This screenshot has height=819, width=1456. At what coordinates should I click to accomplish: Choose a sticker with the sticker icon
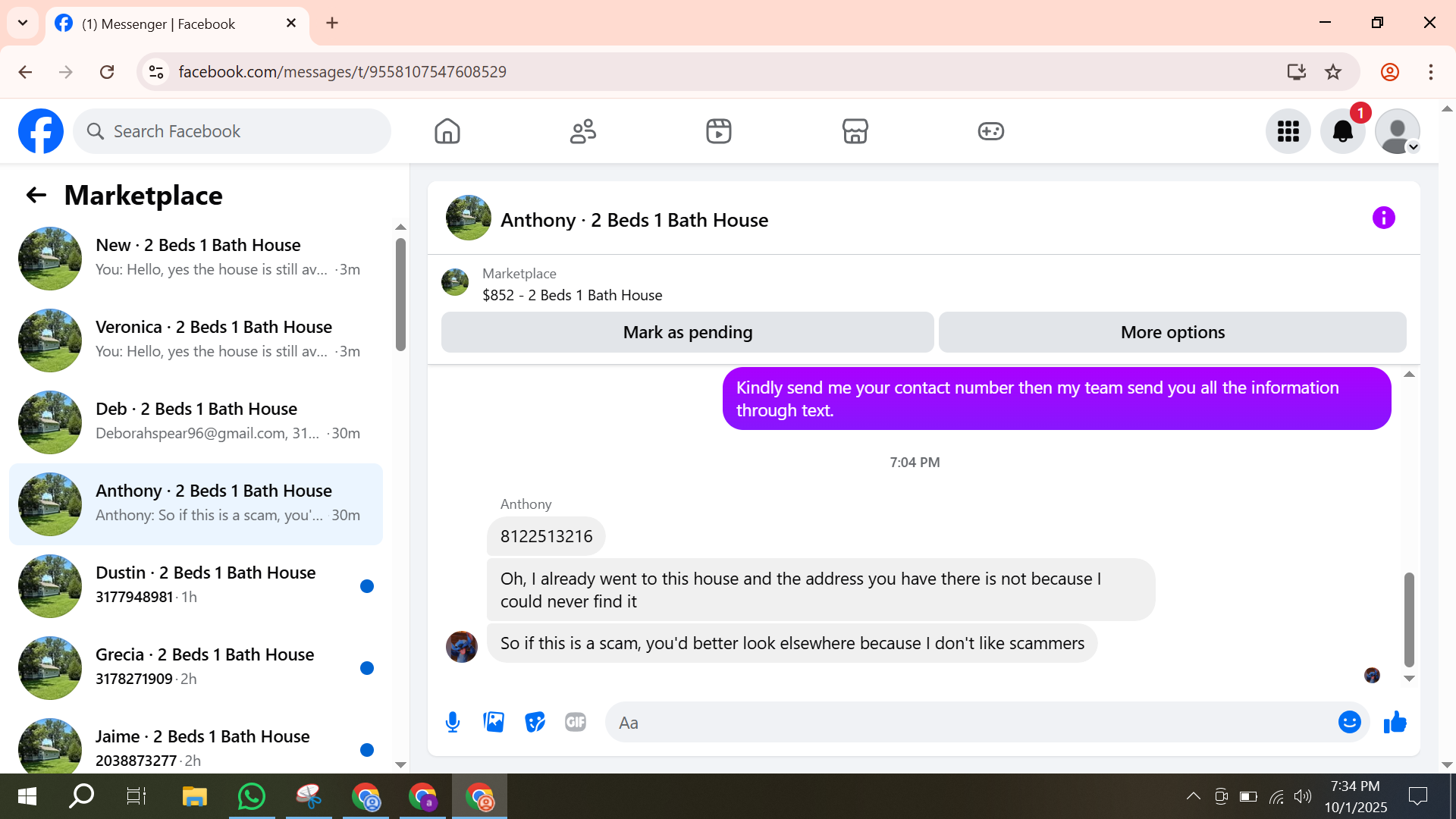point(535,722)
